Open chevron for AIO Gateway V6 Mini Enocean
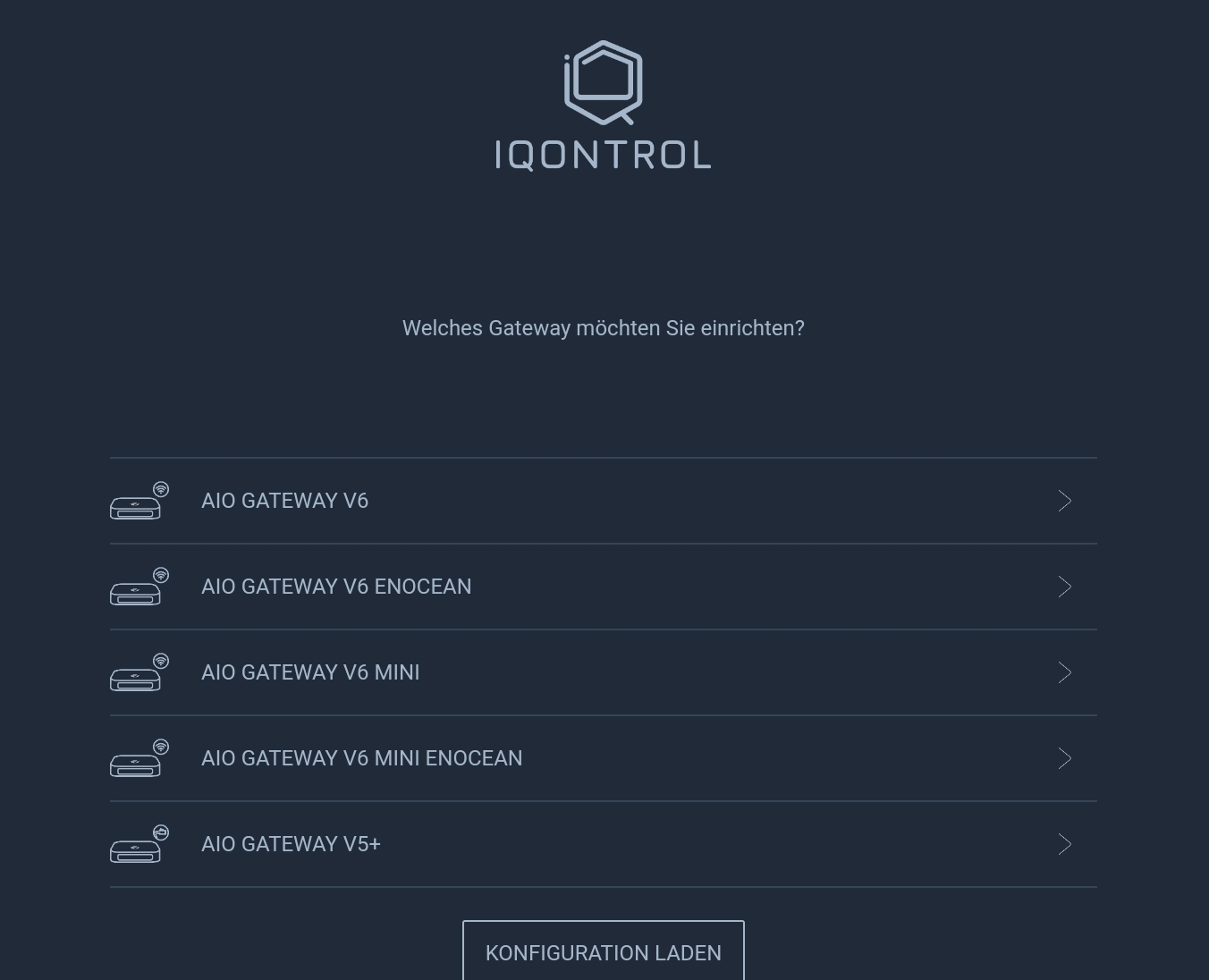 (1064, 758)
